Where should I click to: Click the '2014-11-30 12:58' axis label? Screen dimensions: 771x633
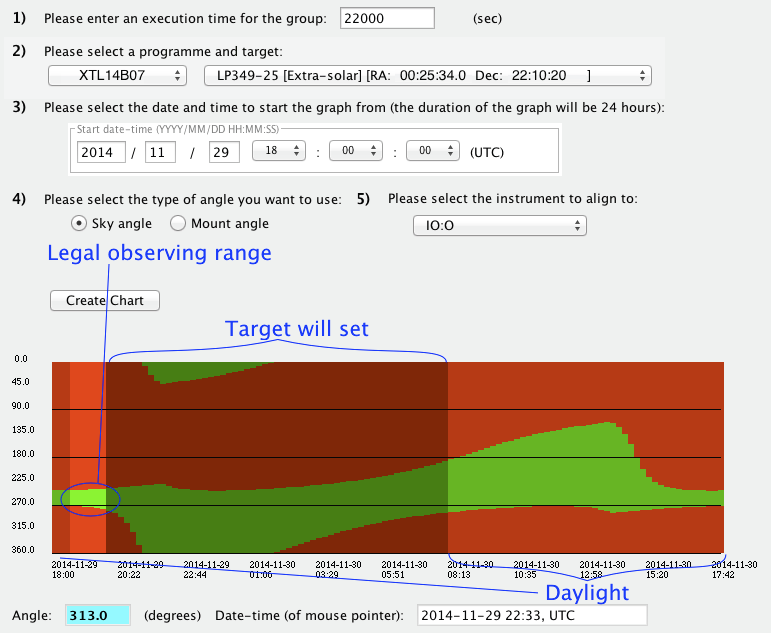click(x=602, y=570)
